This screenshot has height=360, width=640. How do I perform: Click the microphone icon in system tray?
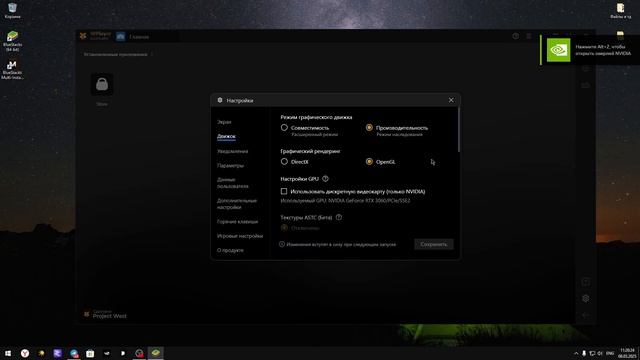pos(584,353)
